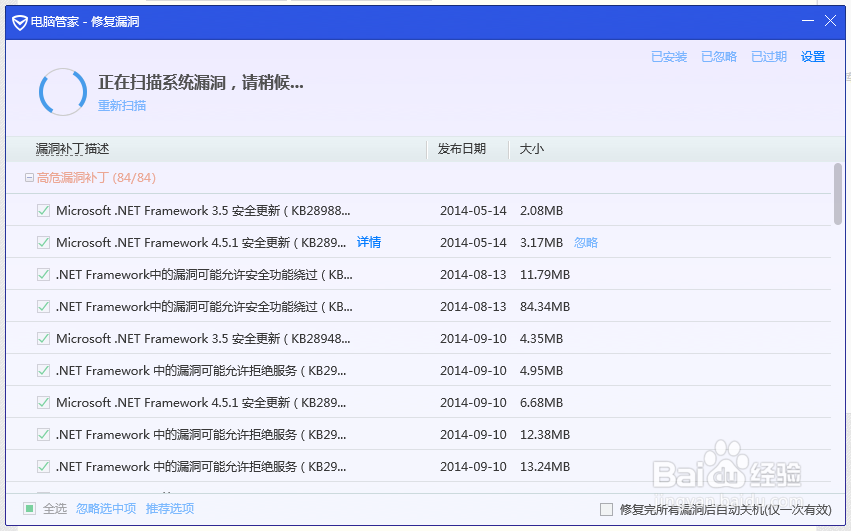This screenshot has height=531, width=851.
Task: Click the 12.38MB size value
Action: point(545,434)
